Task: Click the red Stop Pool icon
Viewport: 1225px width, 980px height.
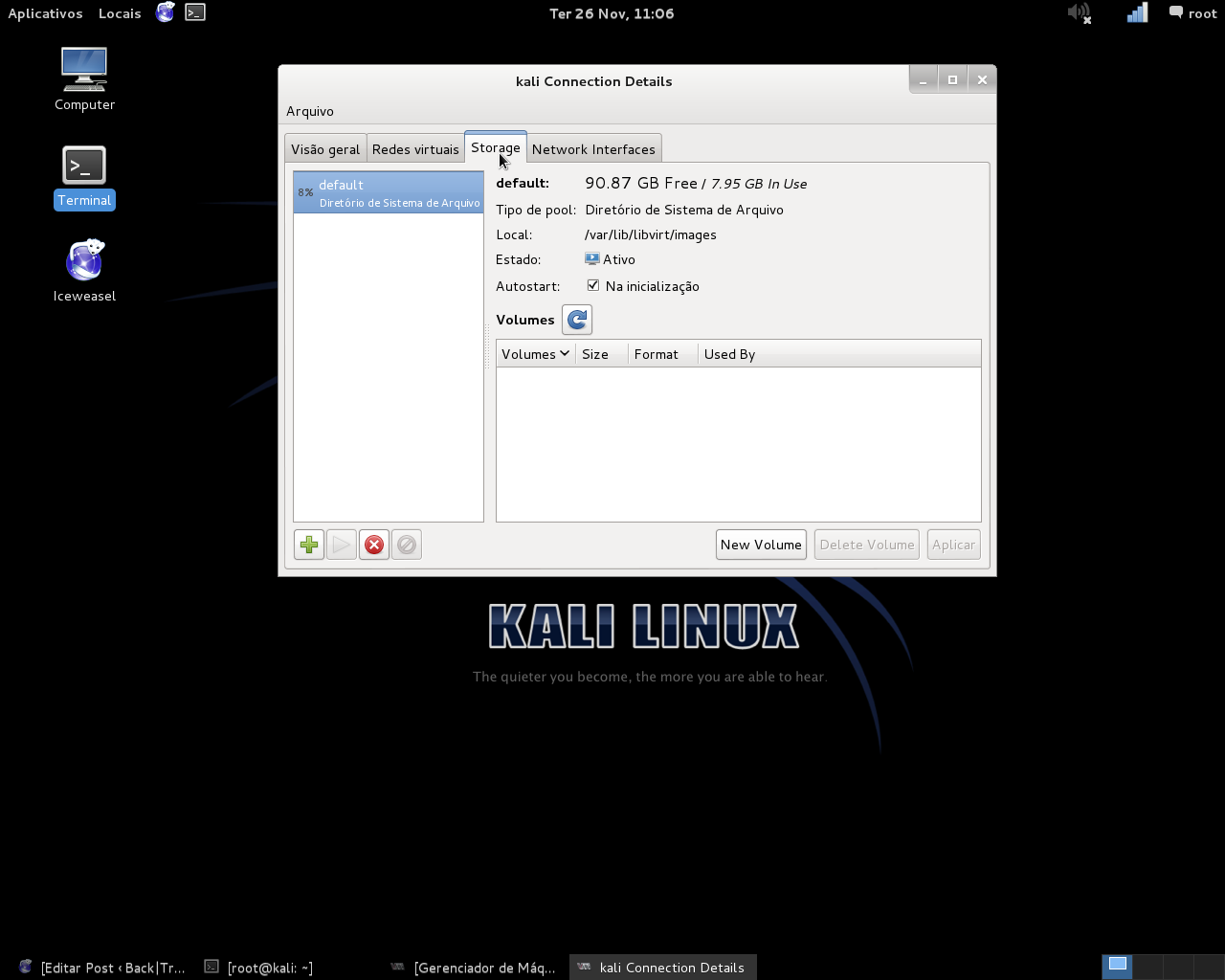Action: [x=374, y=545]
